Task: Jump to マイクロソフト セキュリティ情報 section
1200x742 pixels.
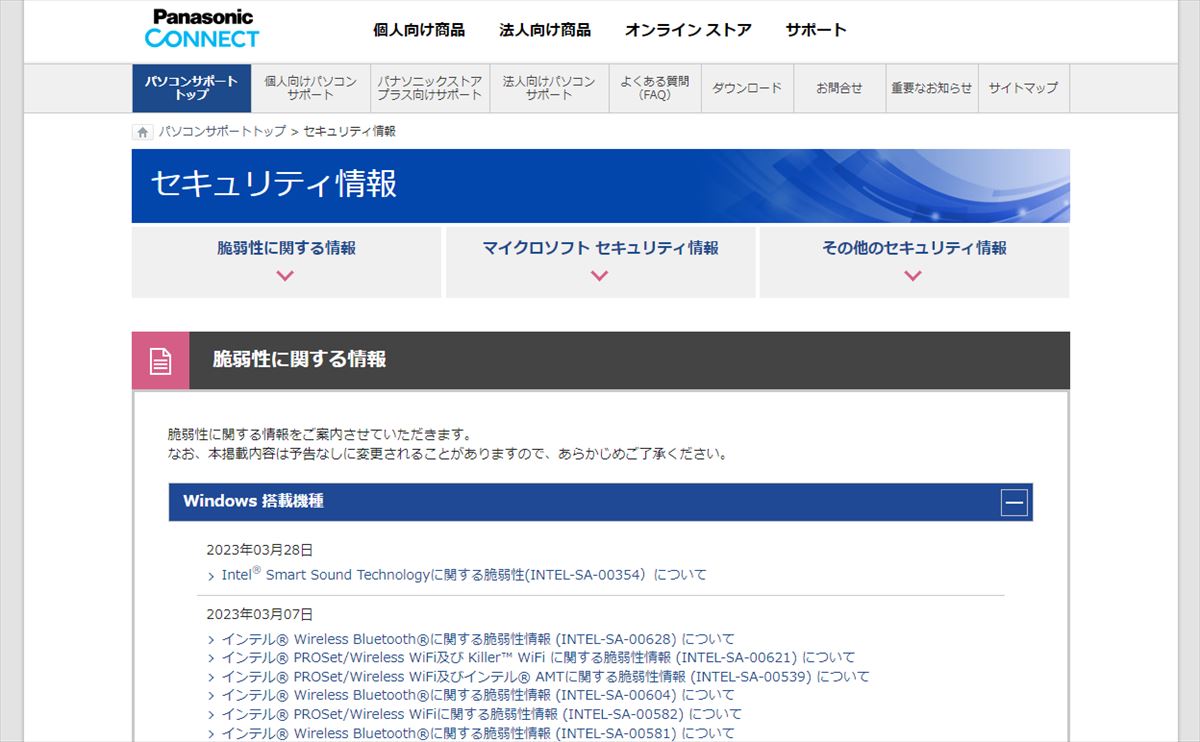Action: click(x=600, y=262)
